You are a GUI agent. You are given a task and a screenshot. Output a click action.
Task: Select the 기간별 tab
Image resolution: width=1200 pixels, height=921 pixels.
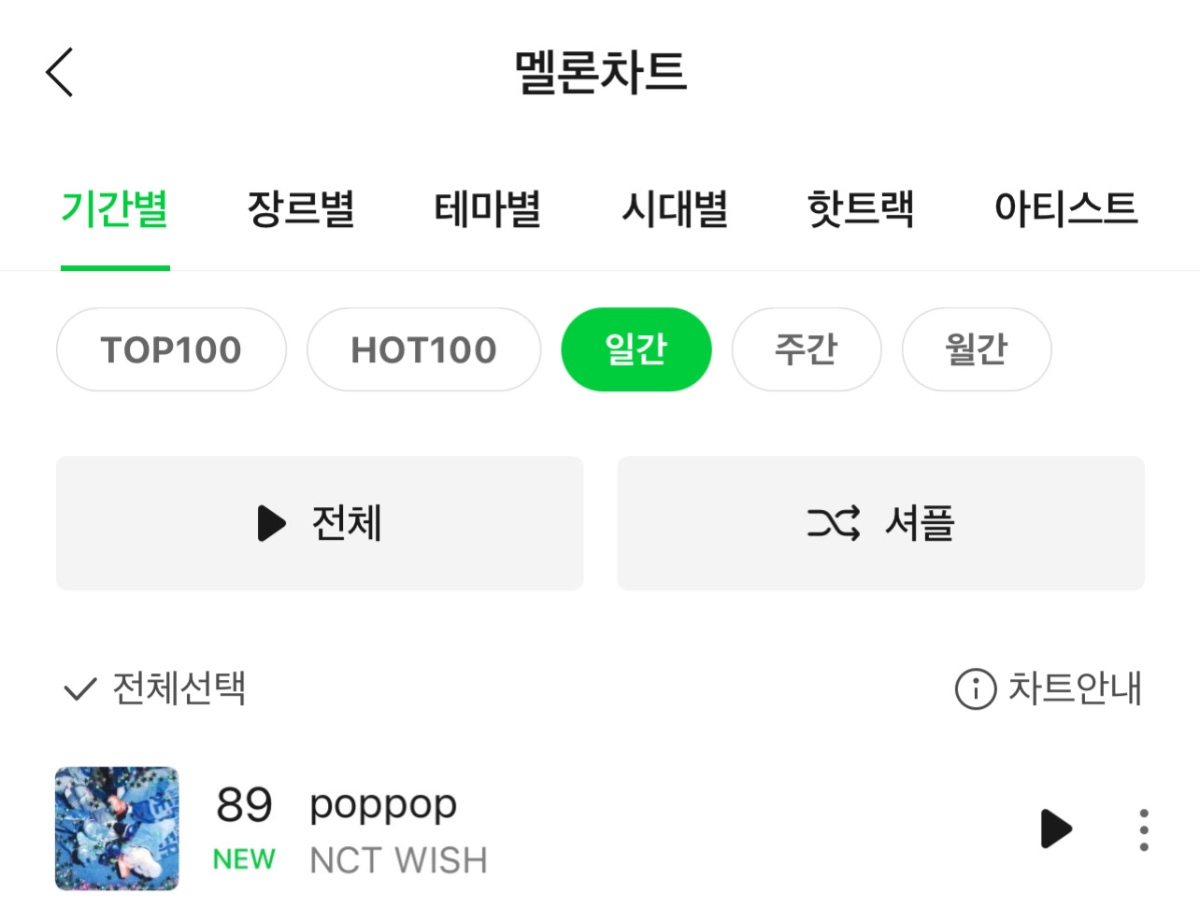(x=115, y=210)
